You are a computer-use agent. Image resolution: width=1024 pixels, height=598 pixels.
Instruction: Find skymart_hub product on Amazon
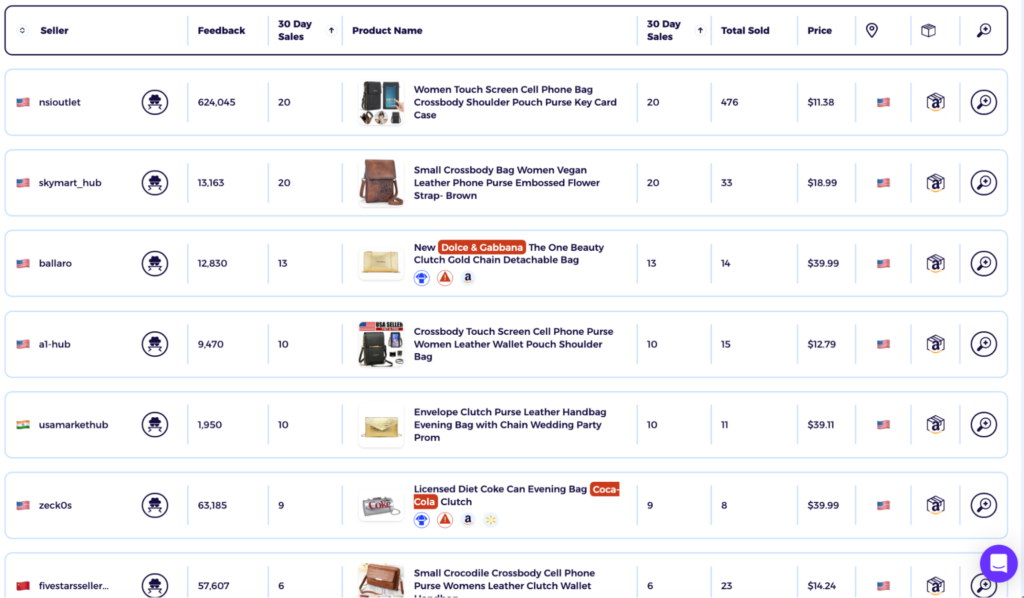pyautogui.click(x=935, y=183)
